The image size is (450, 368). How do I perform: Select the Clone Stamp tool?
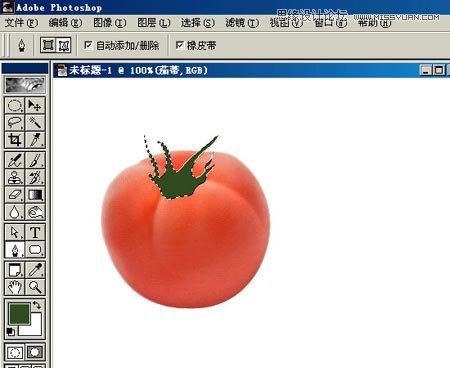point(15,177)
